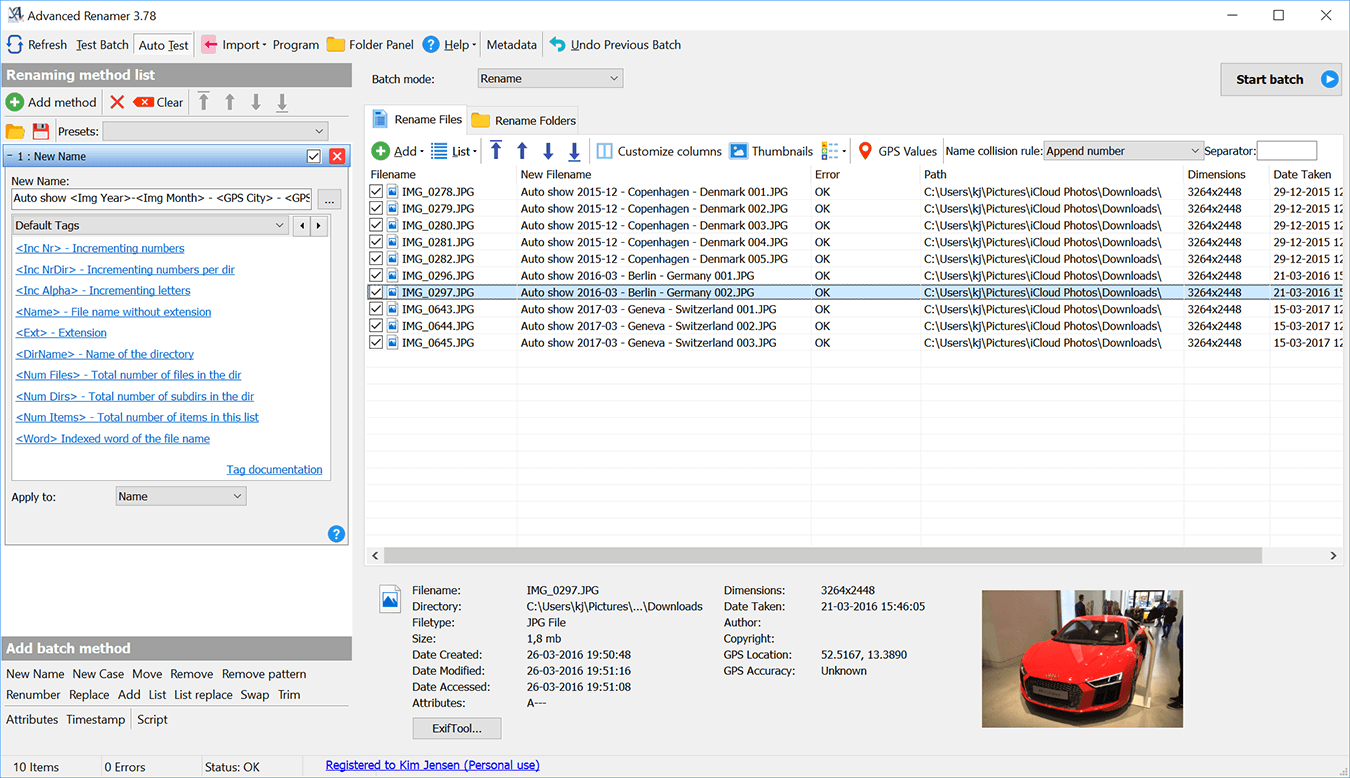Show thumbnails in the file list
The width and height of the screenshot is (1350, 778).
point(769,151)
